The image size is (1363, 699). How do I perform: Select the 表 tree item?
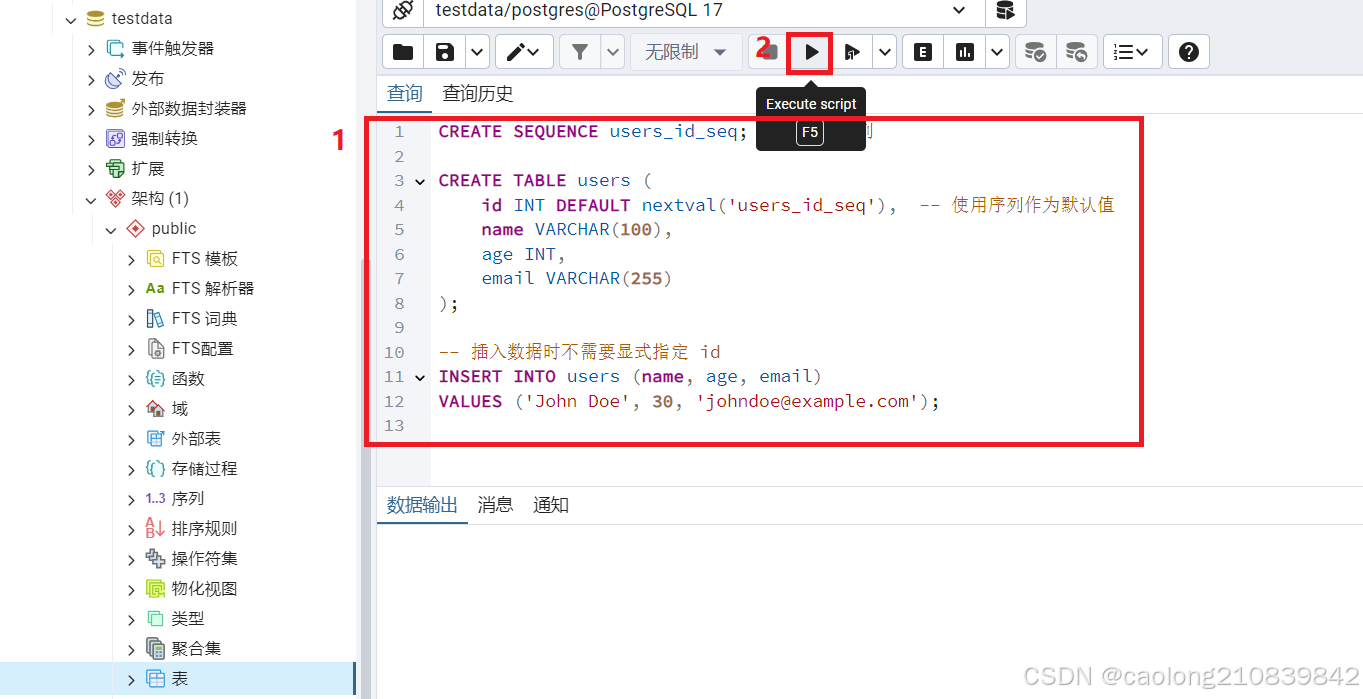point(180,679)
